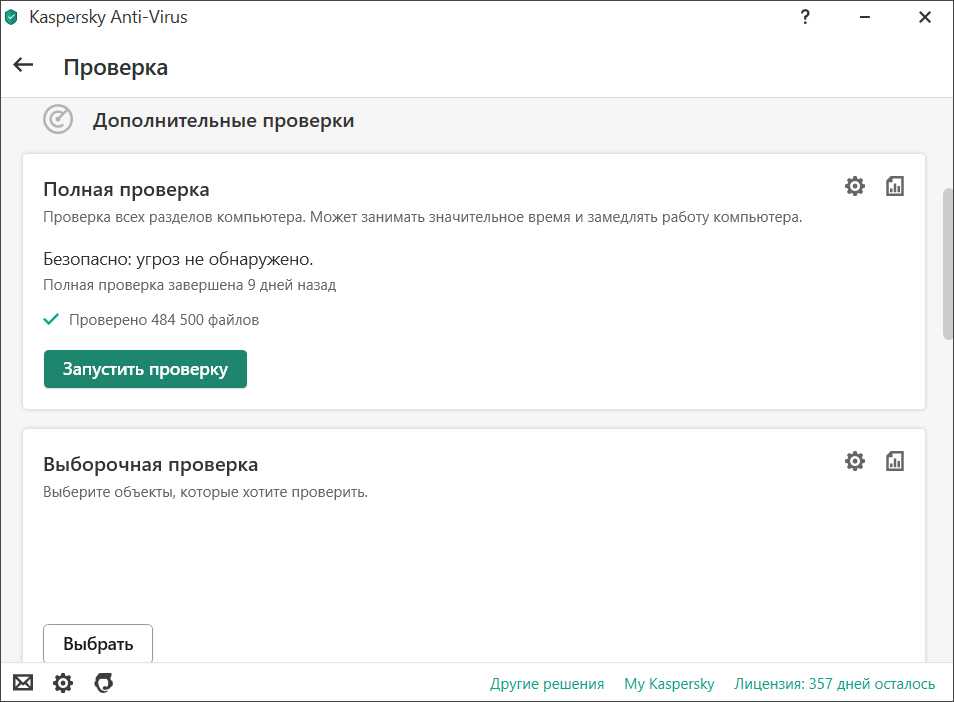Viewport: 954px width, 702px height.
Task: Click the envelope notifications icon in the bottom bar
Action: 23,683
